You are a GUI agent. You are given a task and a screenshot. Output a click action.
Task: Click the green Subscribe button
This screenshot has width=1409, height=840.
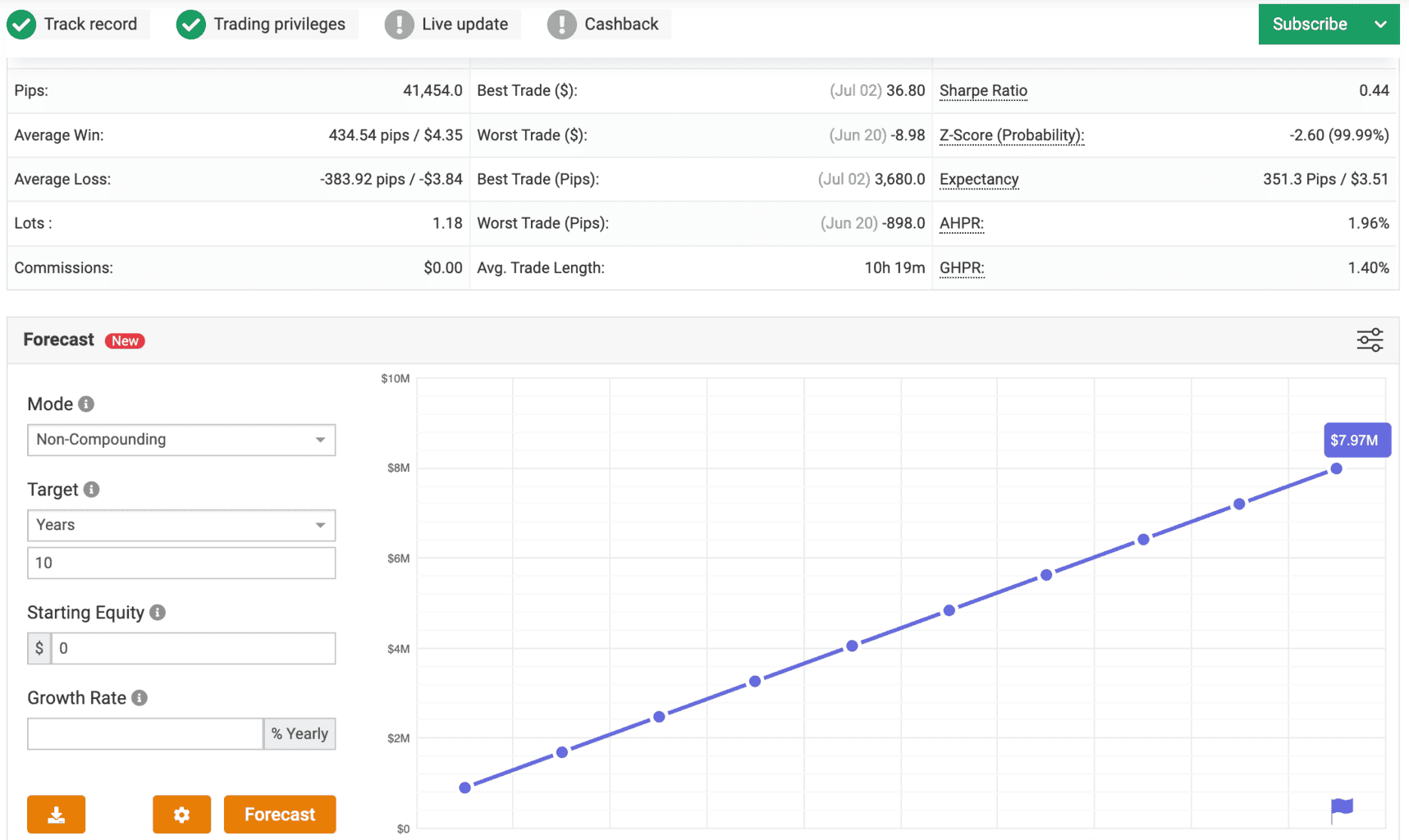click(x=1309, y=25)
